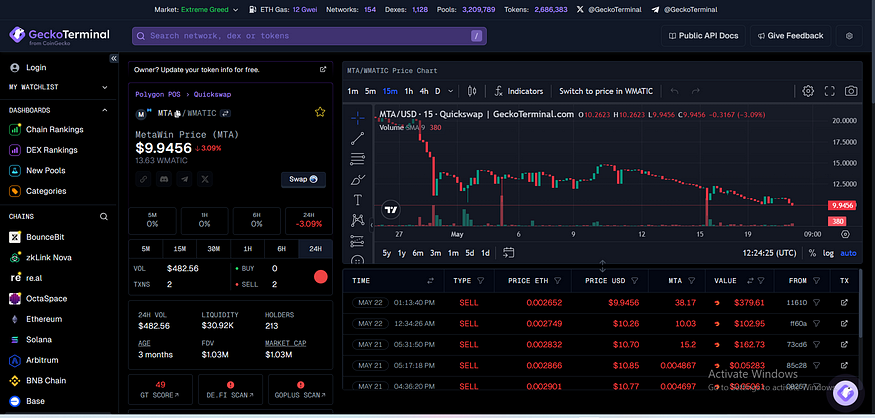Open the PRICE USD column filter
The image size is (875, 418).
[x=634, y=281]
